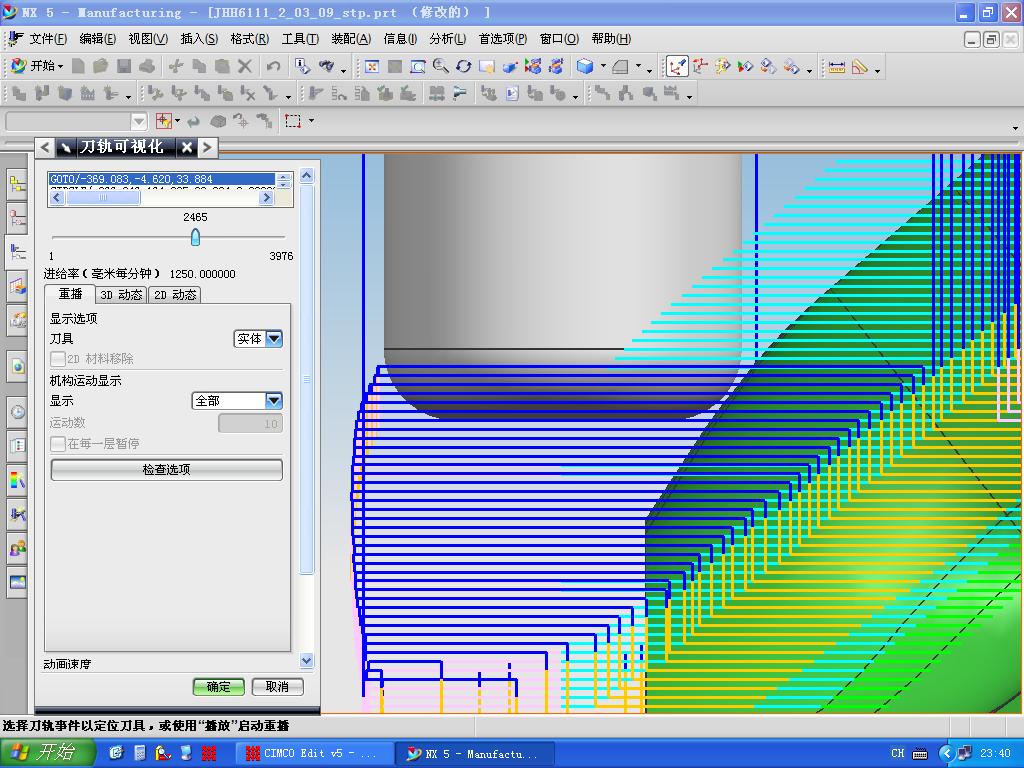
Task: Click the magnifier Zoom in/out icon
Action: pos(441,67)
